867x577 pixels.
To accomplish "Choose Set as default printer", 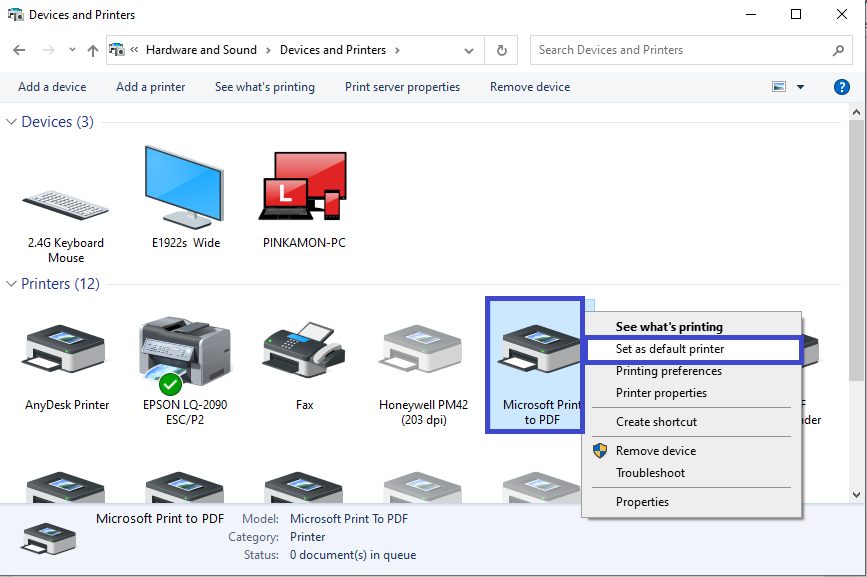I will click(x=670, y=349).
